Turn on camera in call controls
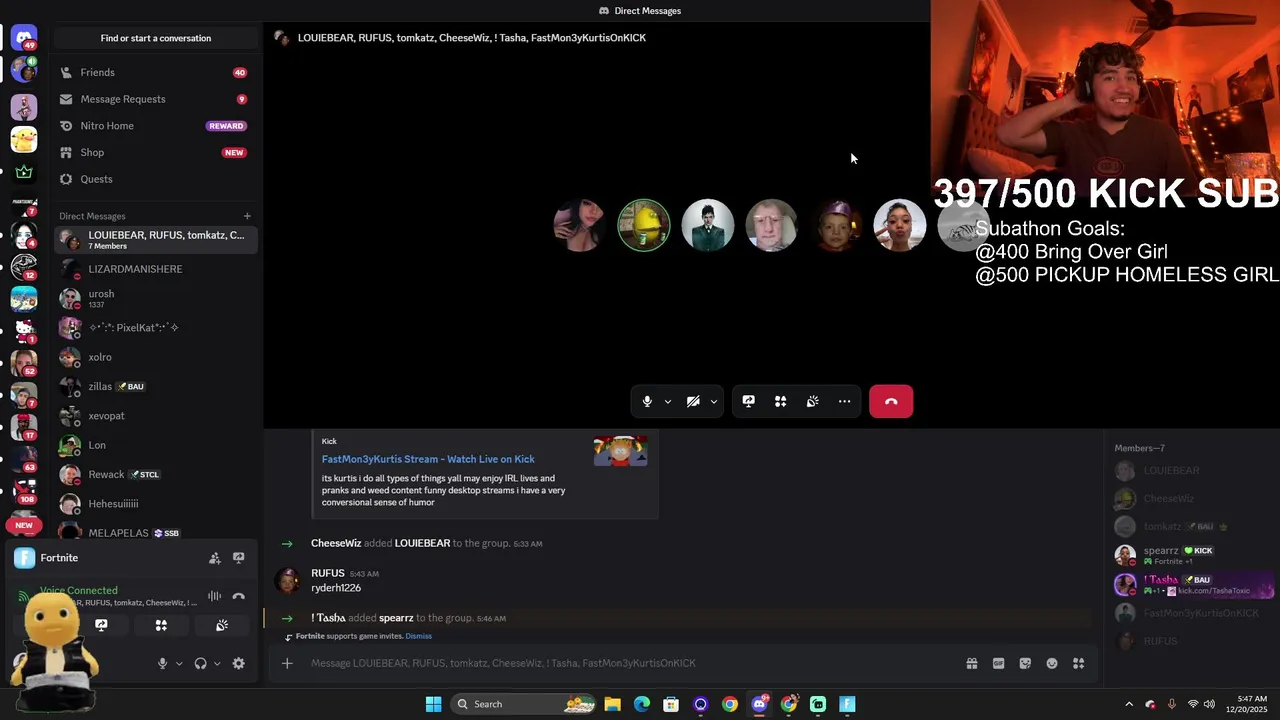The image size is (1280, 720). [x=693, y=401]
